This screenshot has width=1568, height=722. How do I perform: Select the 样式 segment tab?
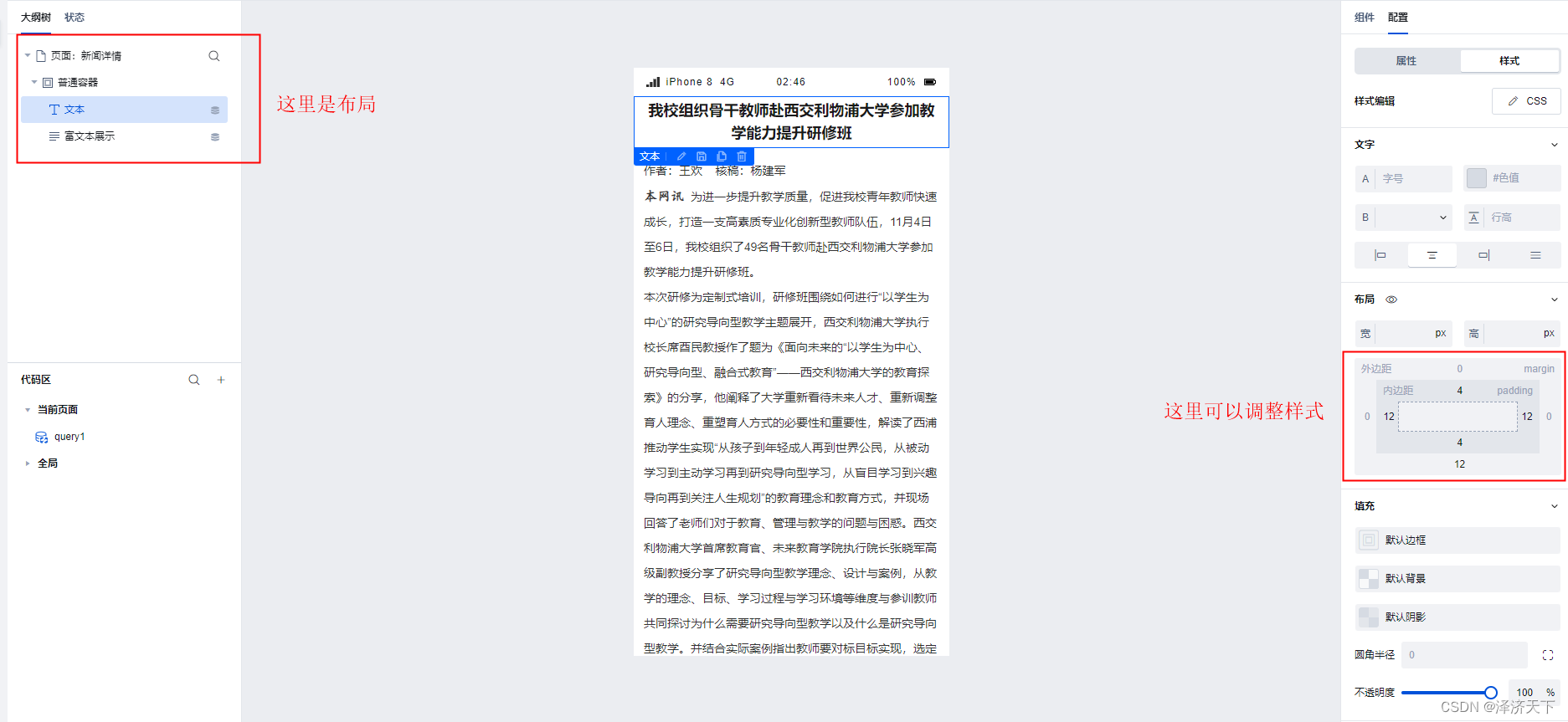tap(1509, 61)
